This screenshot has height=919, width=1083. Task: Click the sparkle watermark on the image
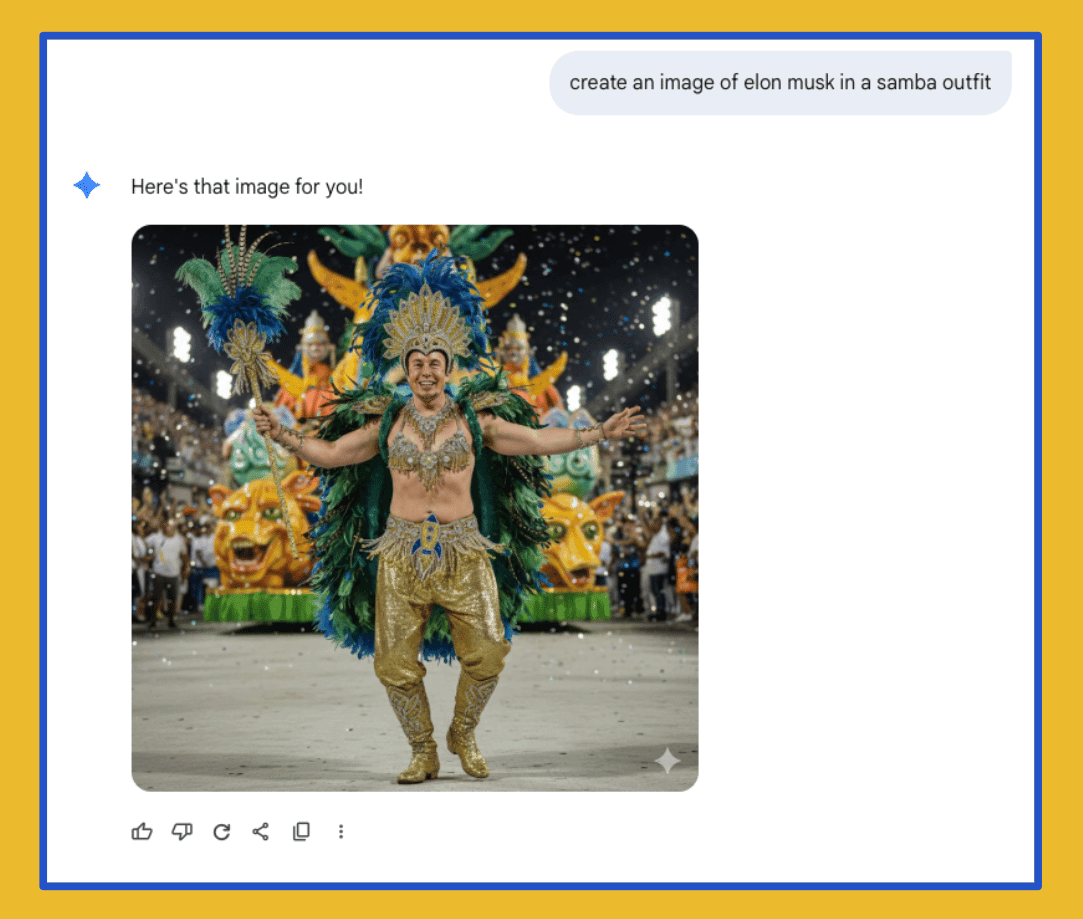pyautogui.click(x=667, y=761)
